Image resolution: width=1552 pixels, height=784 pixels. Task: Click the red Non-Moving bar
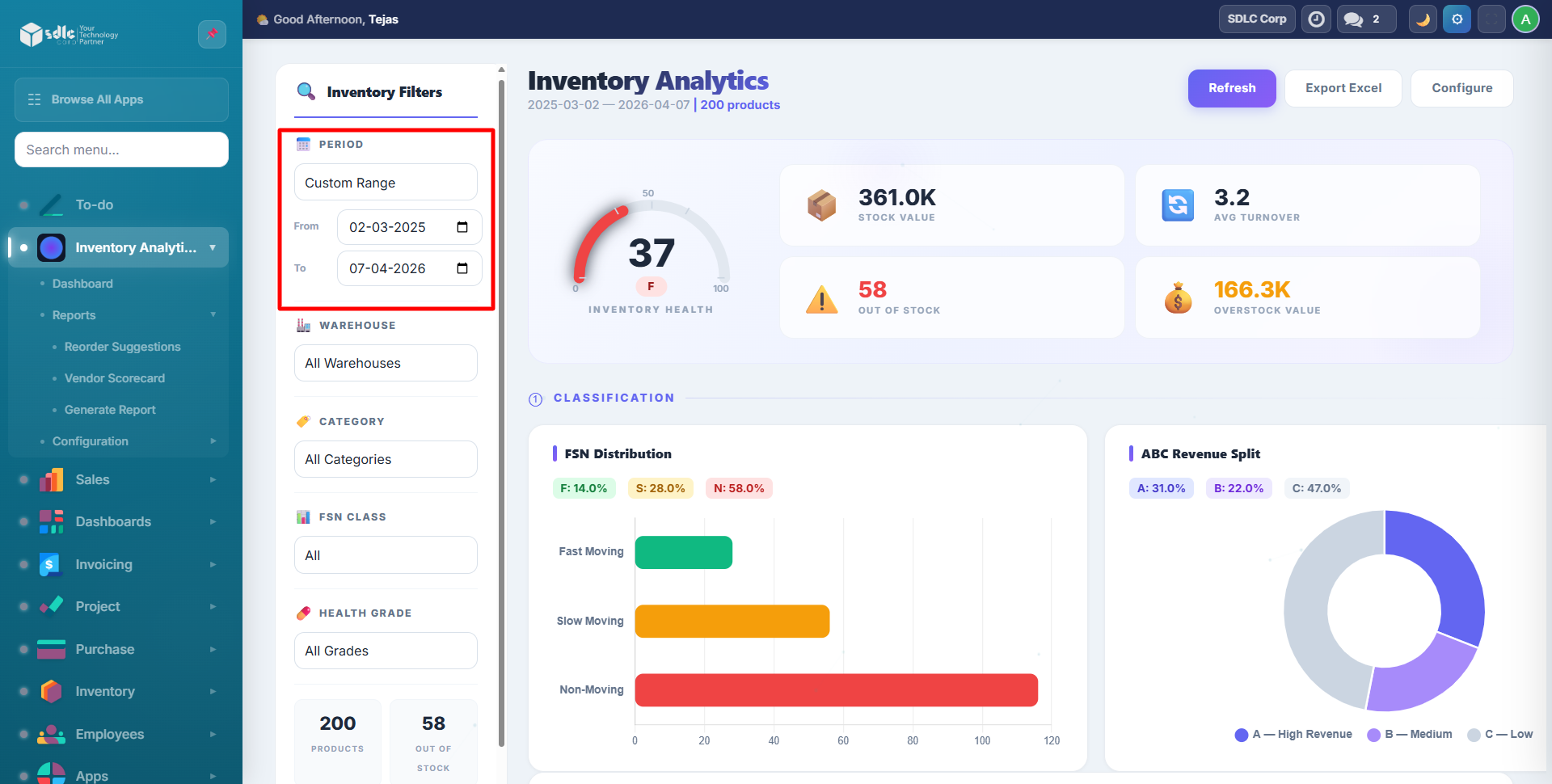pos(836,690)
